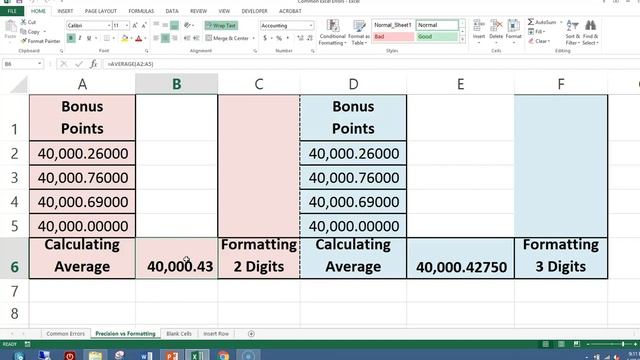
Task: Expand the Merge & Center dropdown arrow
Action: [x=253, y=38]
